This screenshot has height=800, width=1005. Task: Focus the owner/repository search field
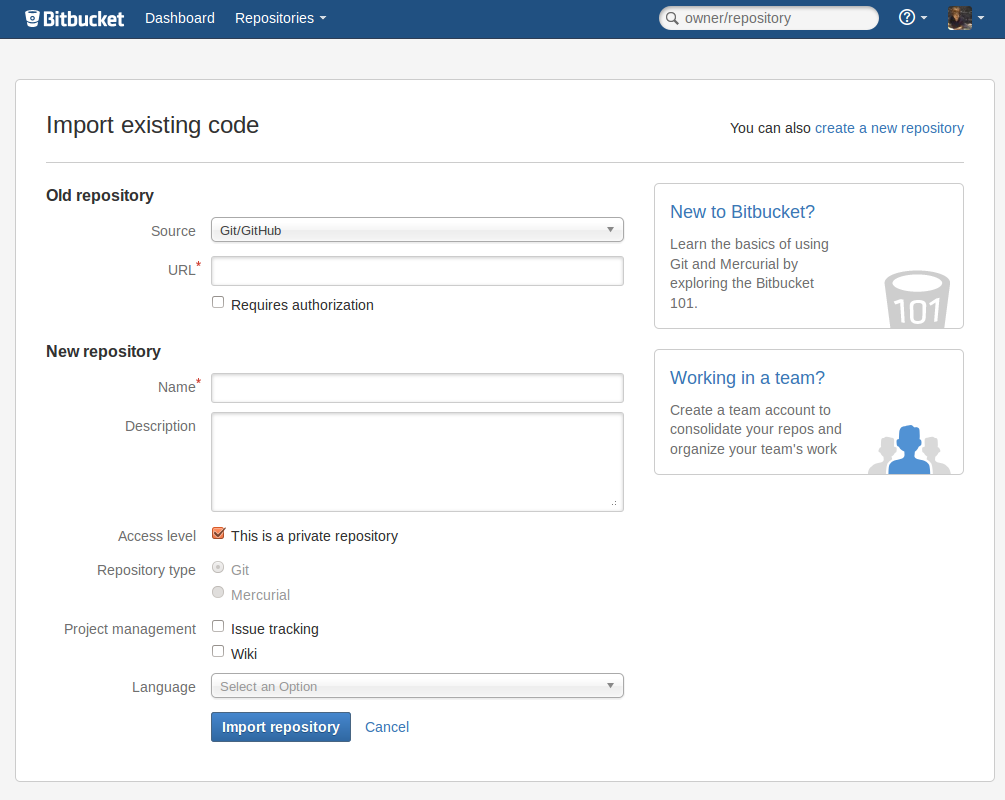point(768,18)
